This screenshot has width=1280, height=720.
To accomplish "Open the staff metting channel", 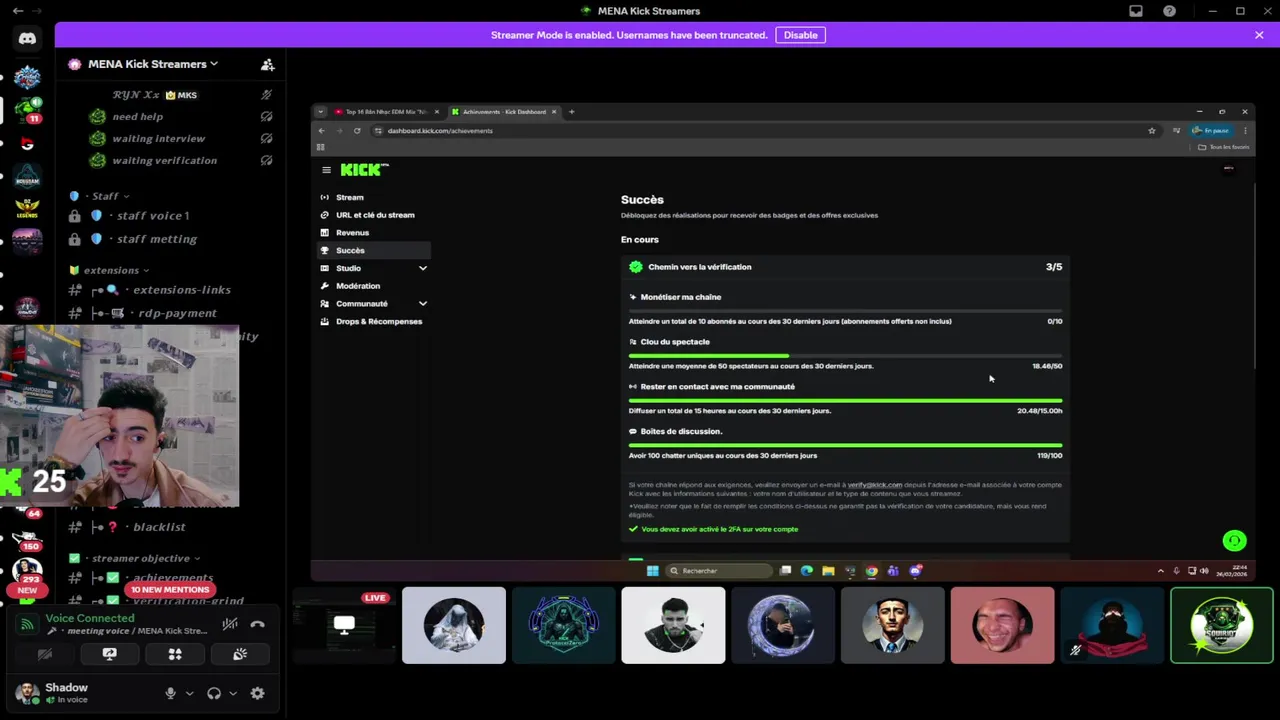I will (156, 239).
